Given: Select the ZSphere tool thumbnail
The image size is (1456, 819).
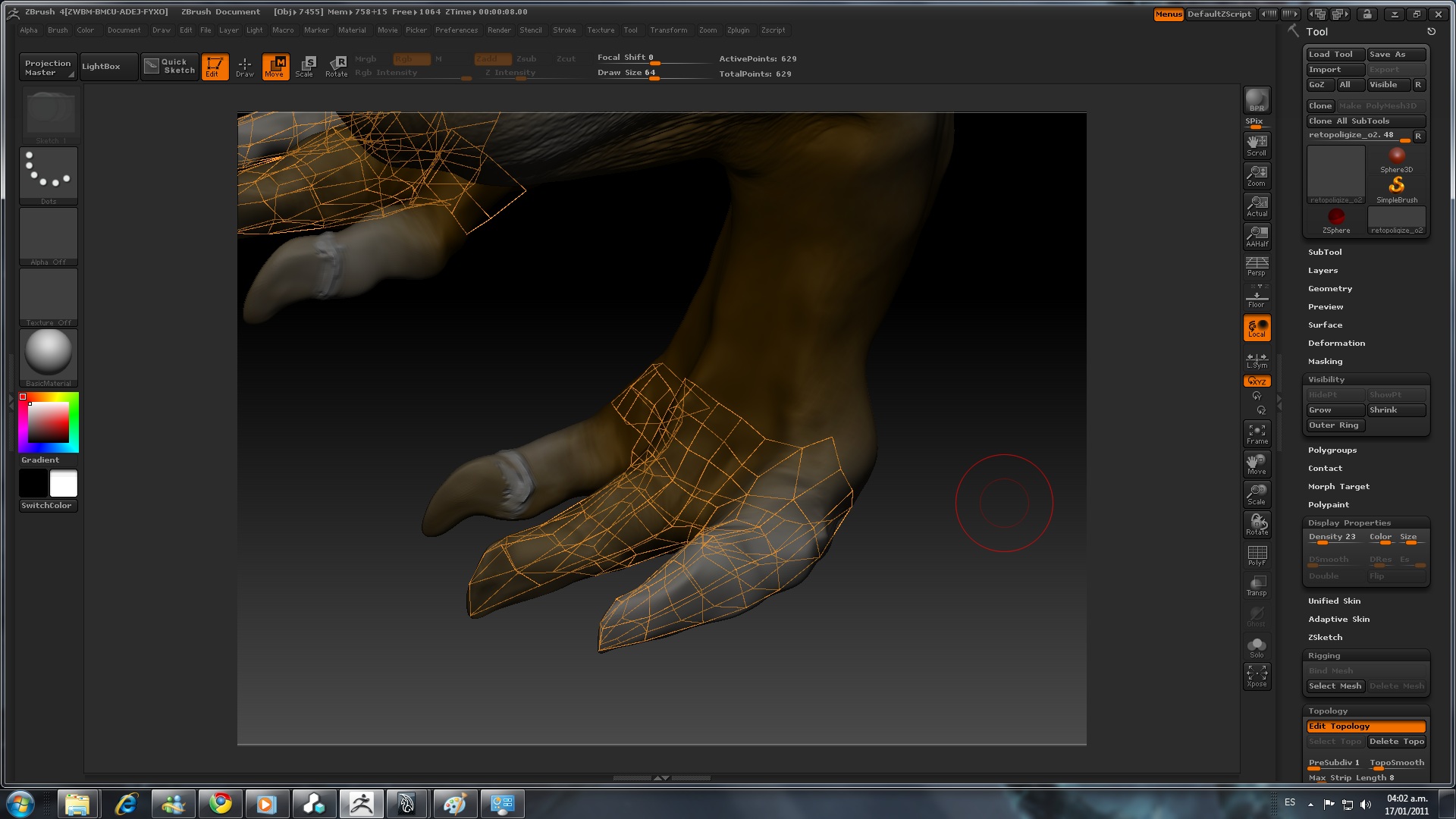Looking at the screenshot, I should tap(1335, 220).
